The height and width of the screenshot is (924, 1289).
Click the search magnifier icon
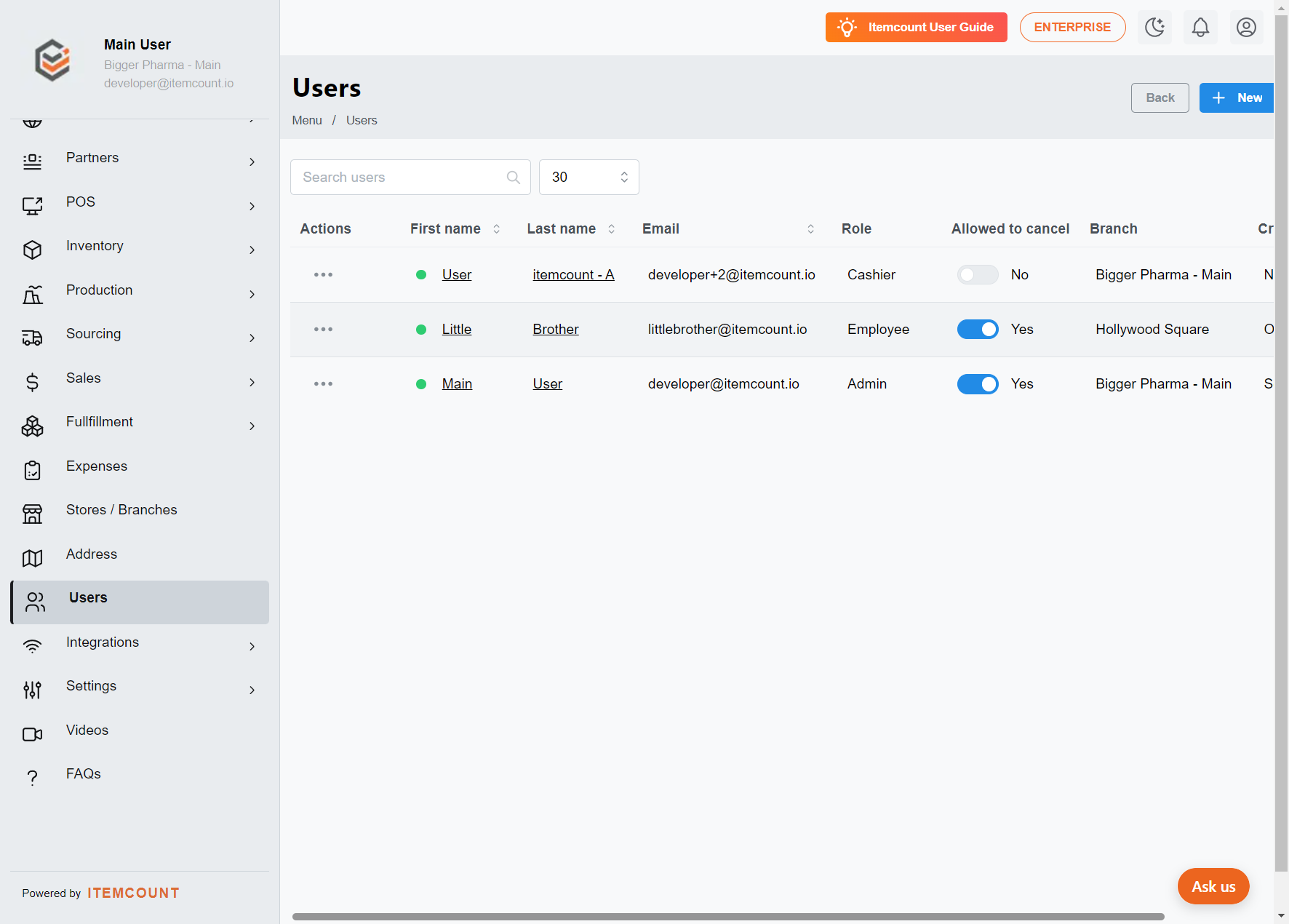(514, 178)
